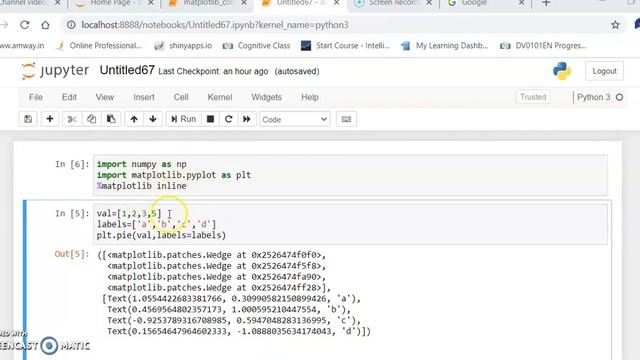This screenshot has width=640, height=360.
Task: Cut selected cells with the scissors icon
Action: 72,119
